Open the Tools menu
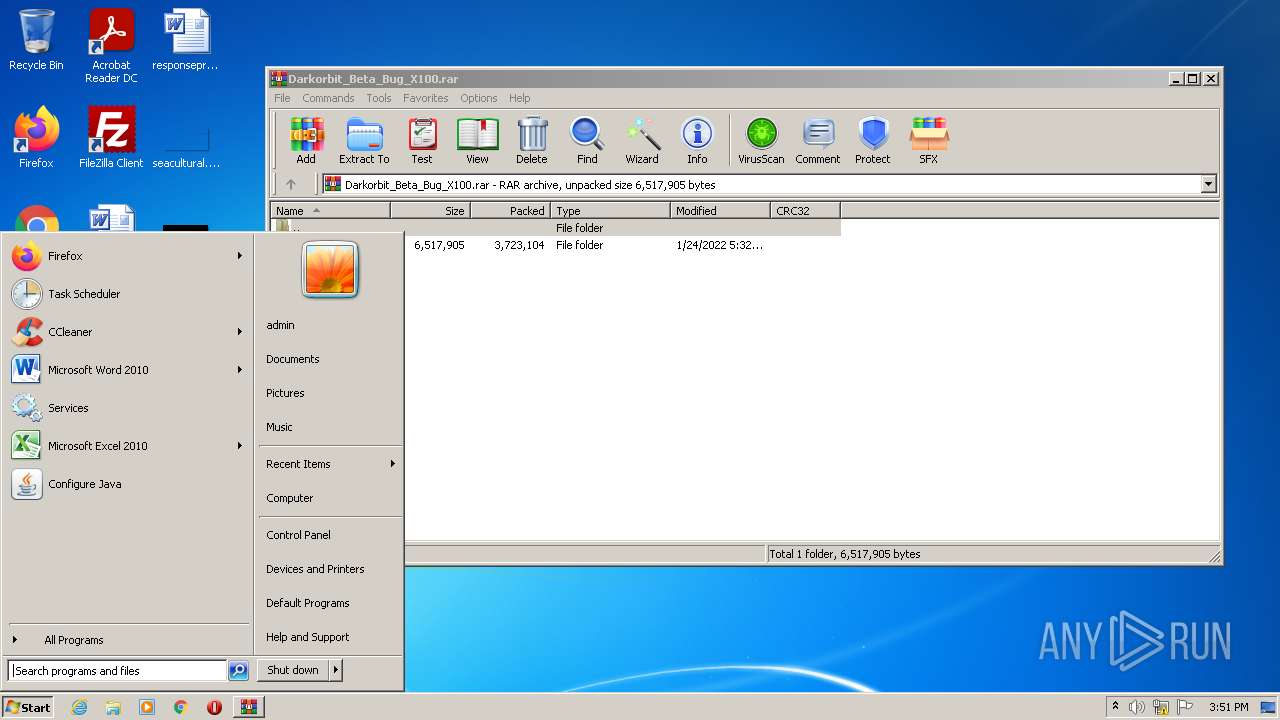Image resolution: width=1280 pixels, height=720 pixels. (x=378, y=98)
